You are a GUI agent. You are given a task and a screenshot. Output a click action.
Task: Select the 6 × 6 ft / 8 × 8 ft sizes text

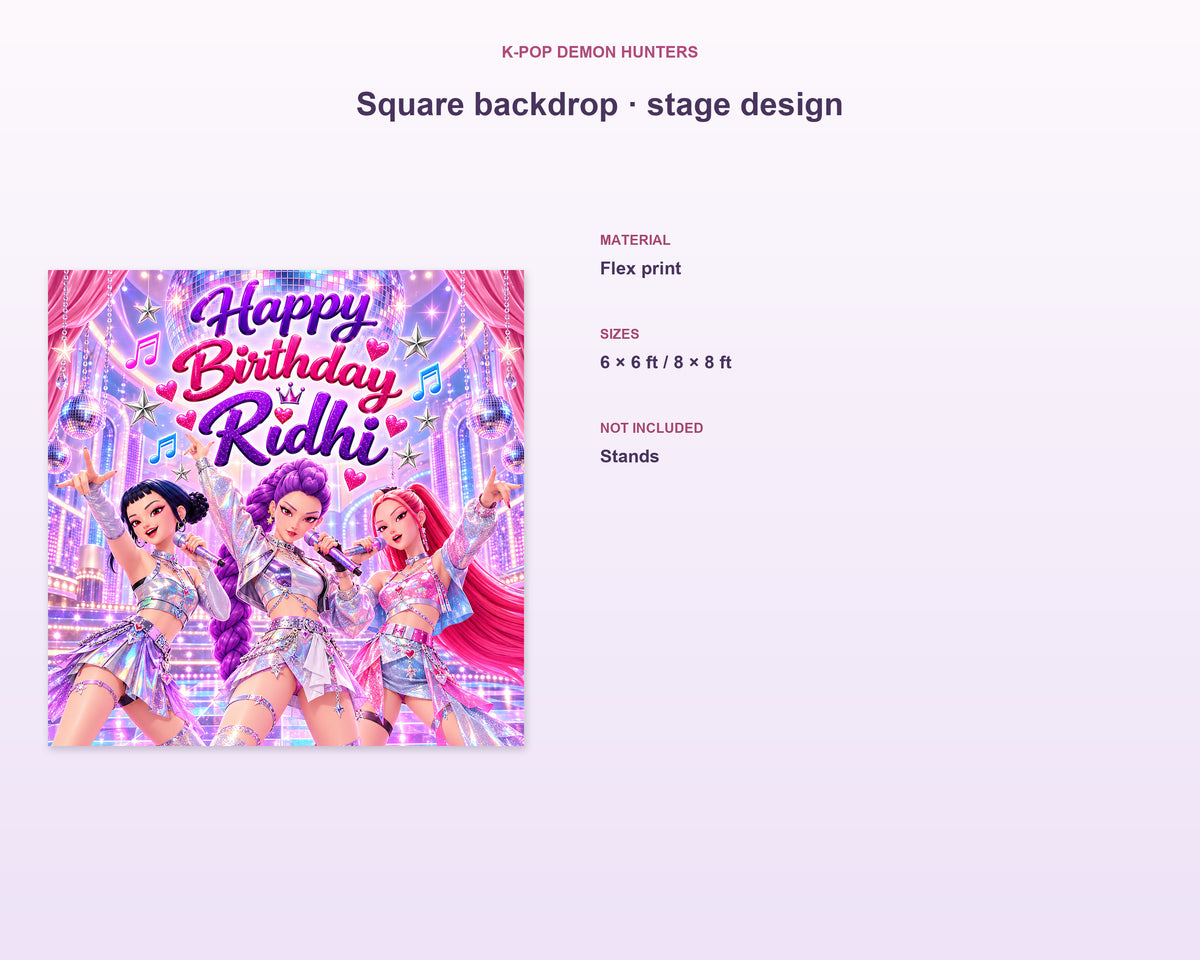pos(666,362)
